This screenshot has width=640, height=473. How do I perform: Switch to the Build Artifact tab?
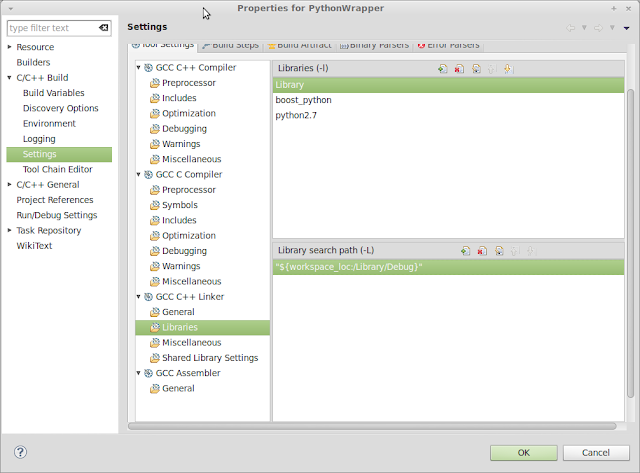tap(300, 45)
